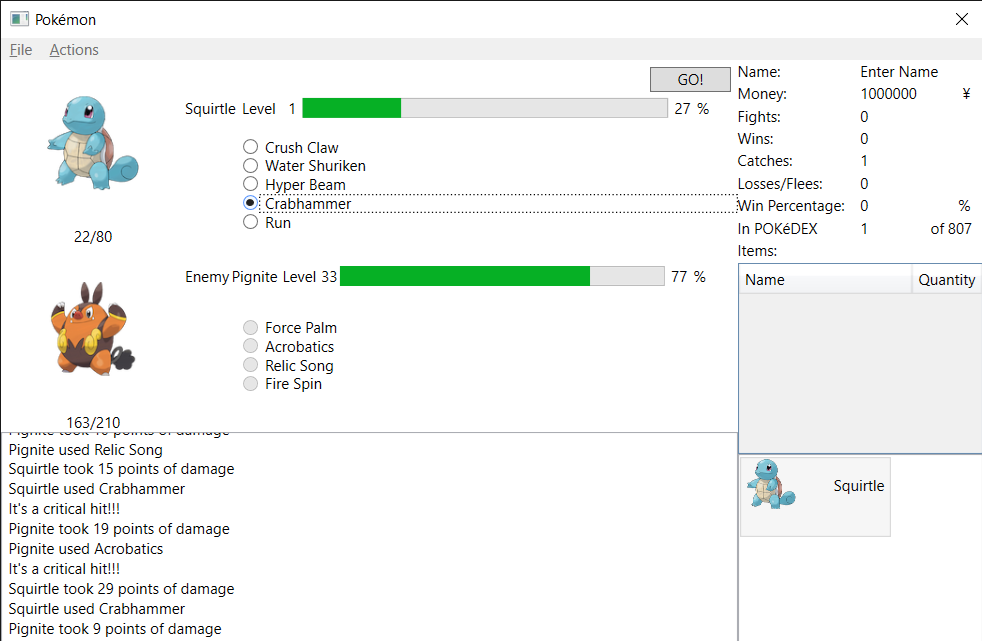Click the Pokémon app icon in title bar
Screen dimensions: 982x641
(19, 19)
